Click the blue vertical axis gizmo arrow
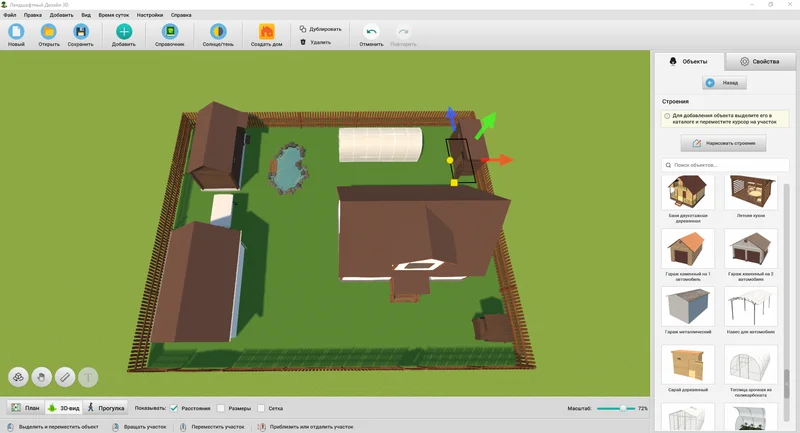The image size is (800, 433). pyautogui.click(x=451, y=118)
